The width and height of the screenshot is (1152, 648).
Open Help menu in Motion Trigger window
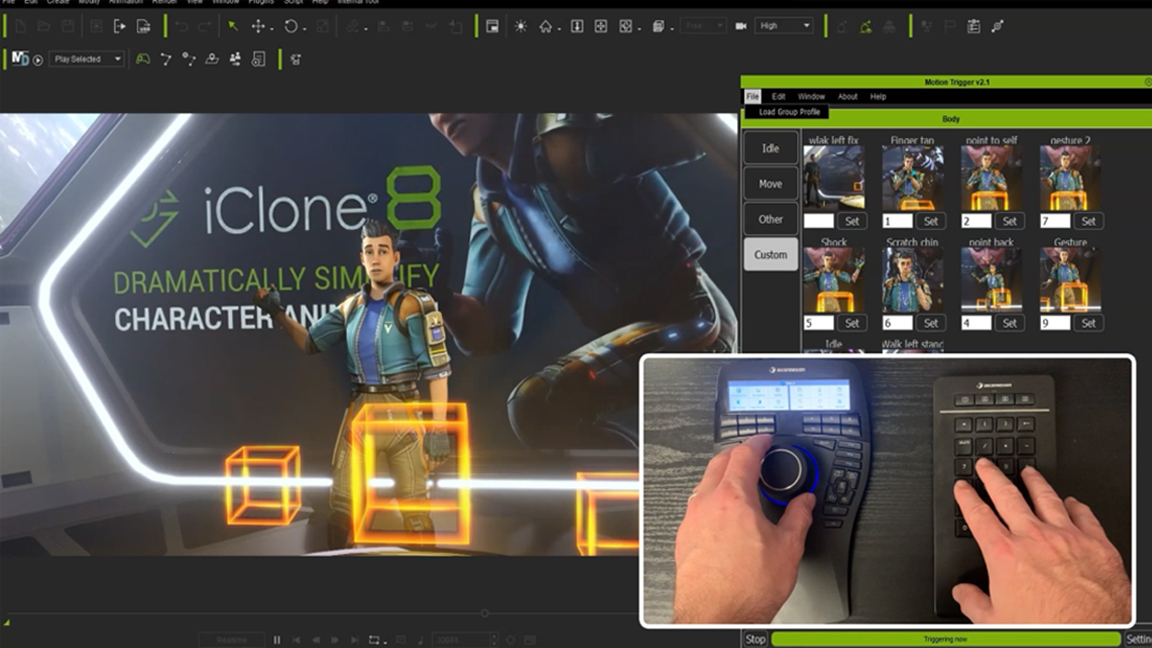878,96
